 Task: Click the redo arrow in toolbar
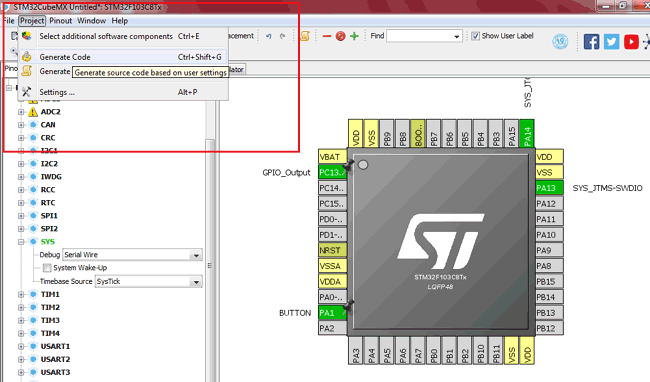point(283,36)
